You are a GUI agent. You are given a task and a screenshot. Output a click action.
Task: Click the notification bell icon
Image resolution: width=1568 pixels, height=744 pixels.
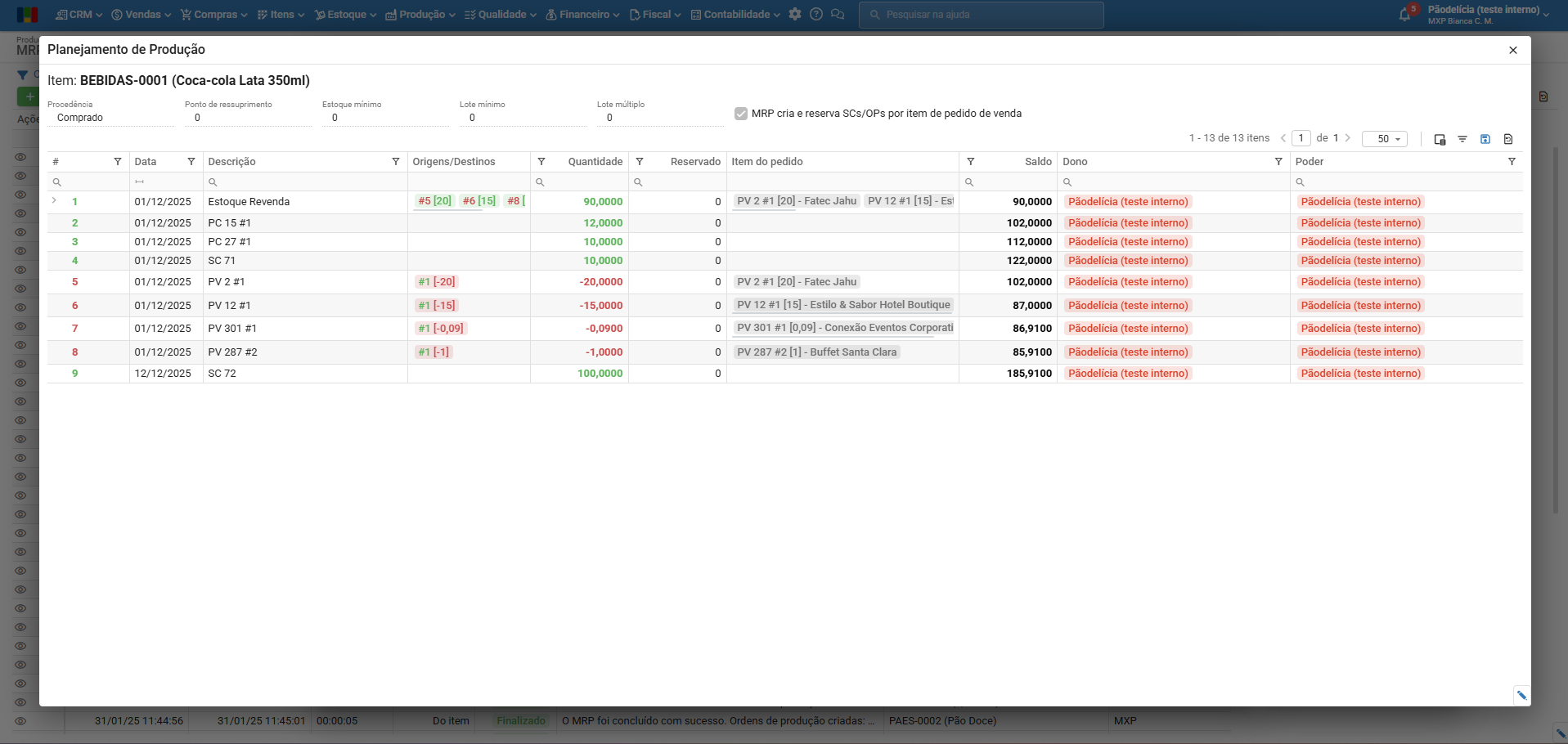[1405, 15]
